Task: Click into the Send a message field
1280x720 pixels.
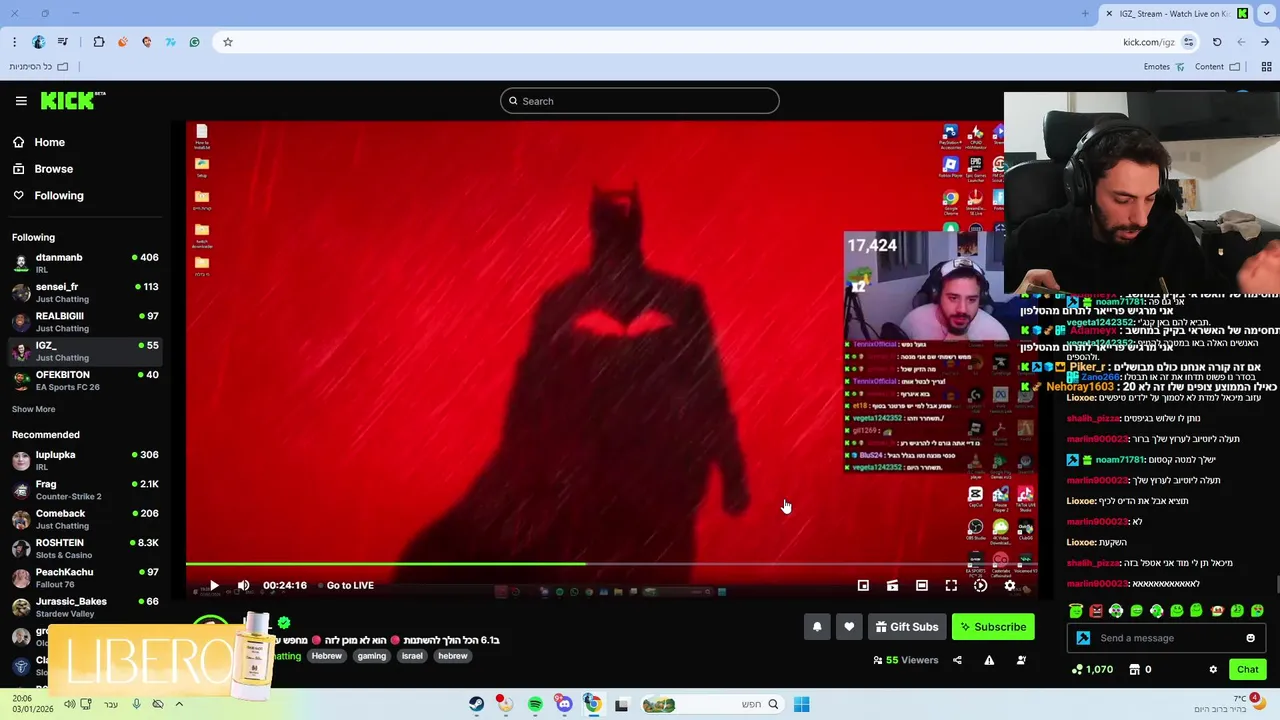Action: 1165,638
